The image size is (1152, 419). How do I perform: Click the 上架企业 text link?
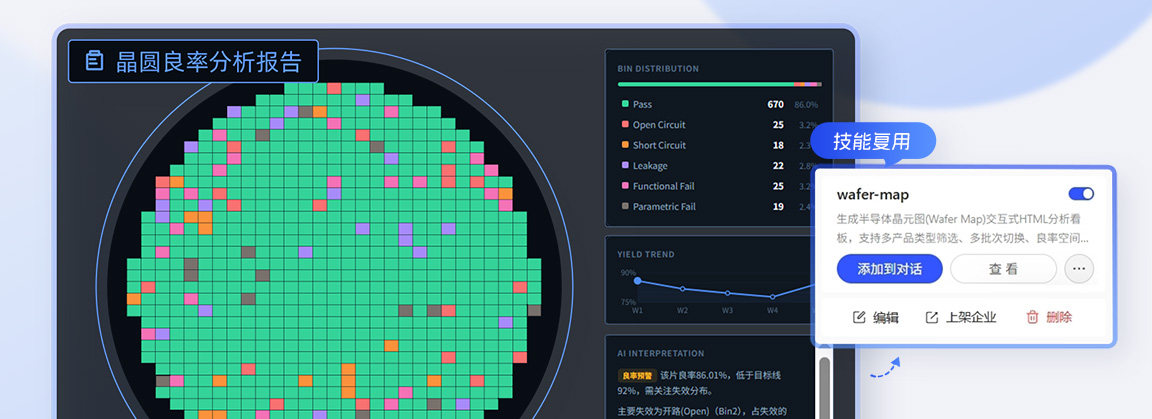click(971, 318)
